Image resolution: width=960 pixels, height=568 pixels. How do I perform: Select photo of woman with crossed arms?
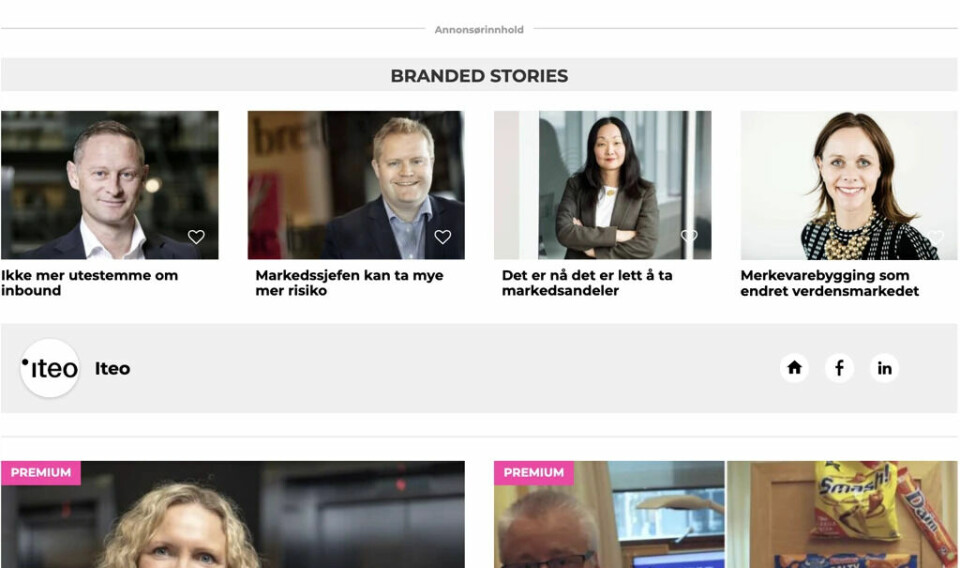tap(602, 185)
